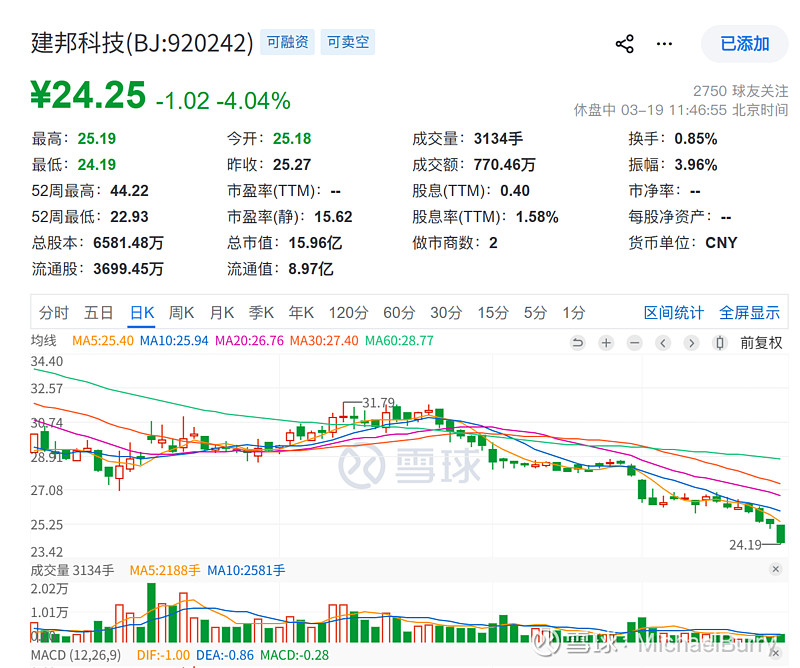Click the DIF:-1.00 value
This screenshot has width=800, height=668.
(163, 655)
